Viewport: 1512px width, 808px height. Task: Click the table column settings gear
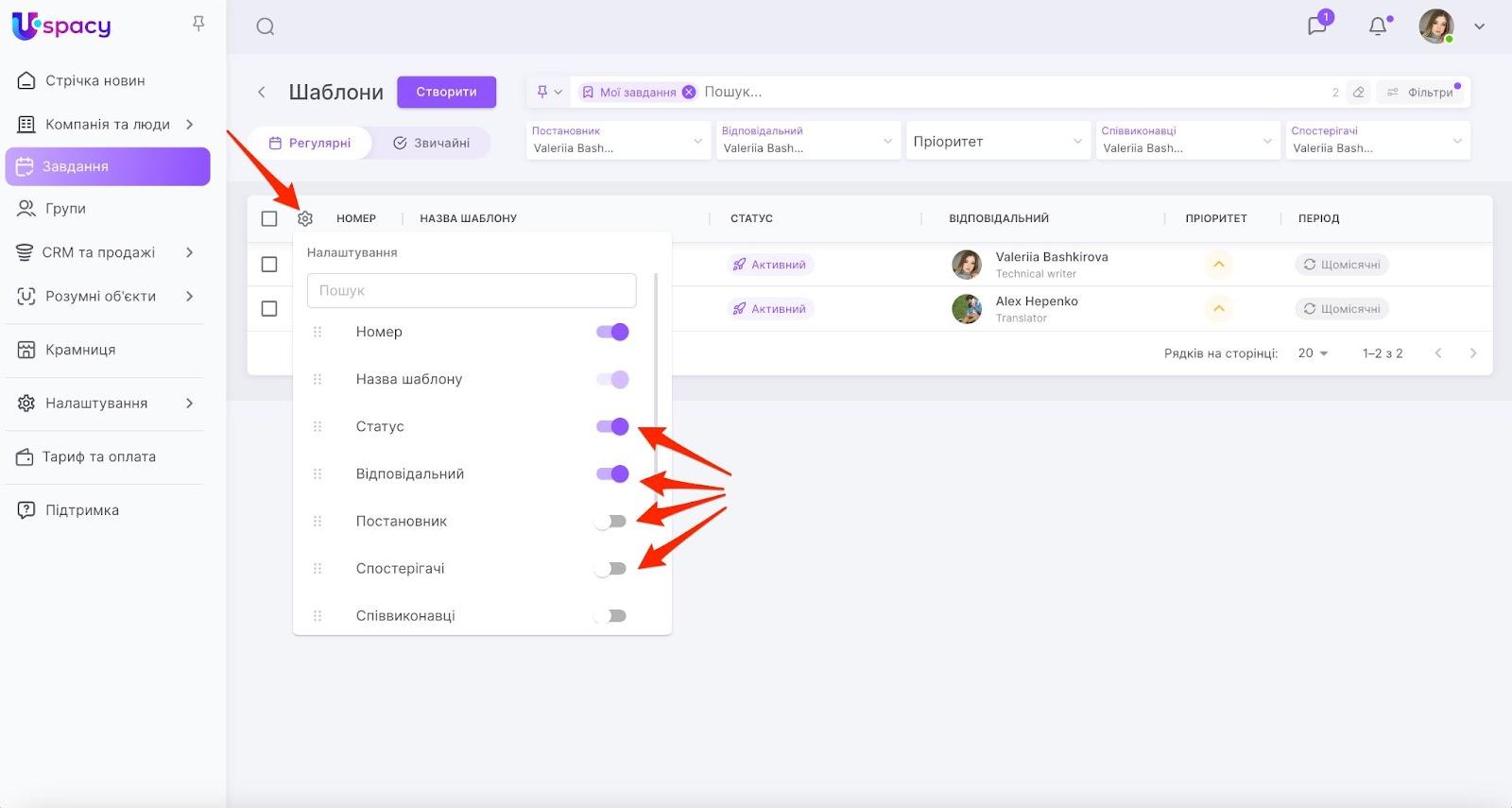305,218
